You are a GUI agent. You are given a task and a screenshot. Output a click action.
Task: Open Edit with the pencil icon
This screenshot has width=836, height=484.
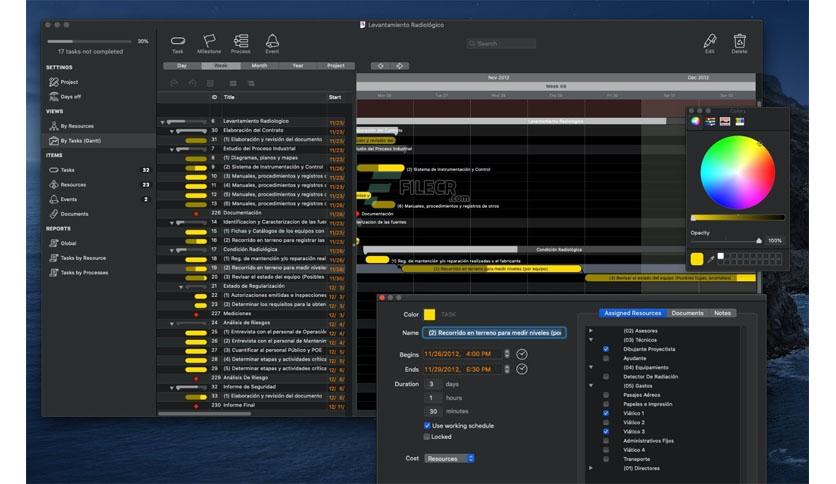[x=710, y=44]
